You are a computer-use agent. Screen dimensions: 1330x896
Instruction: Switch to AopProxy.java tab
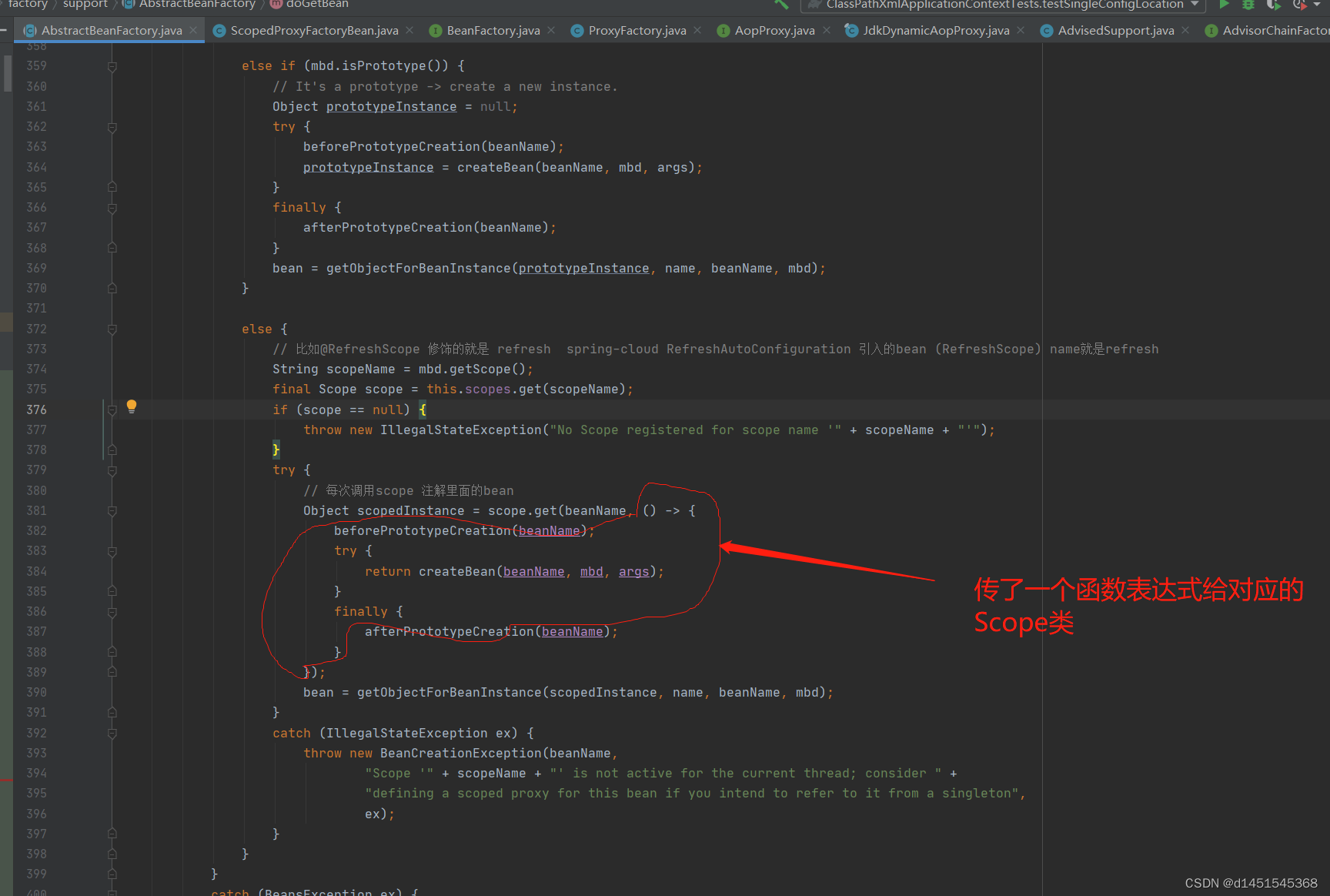pyautogui.click(x=774, y=31)
